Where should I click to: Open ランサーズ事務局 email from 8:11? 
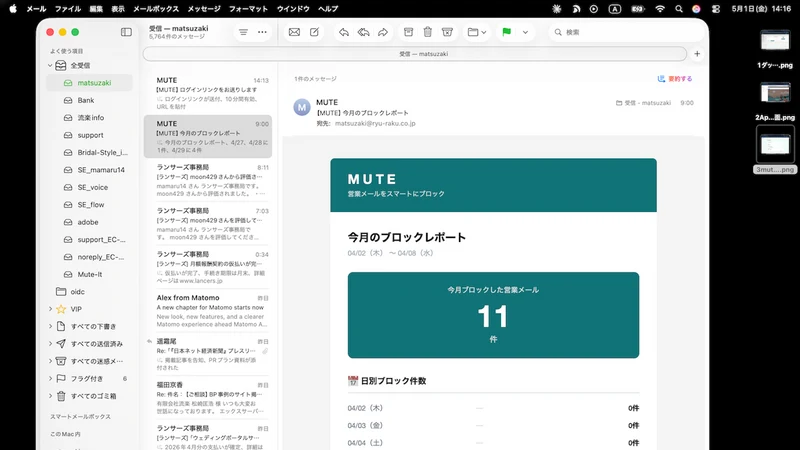click(208, 180)
